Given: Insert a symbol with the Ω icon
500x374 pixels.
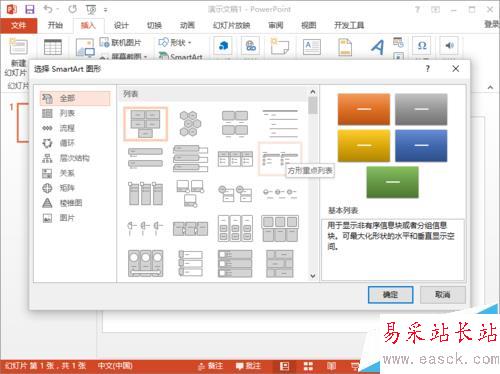Looking at the screenshot, I should [422, 46].
